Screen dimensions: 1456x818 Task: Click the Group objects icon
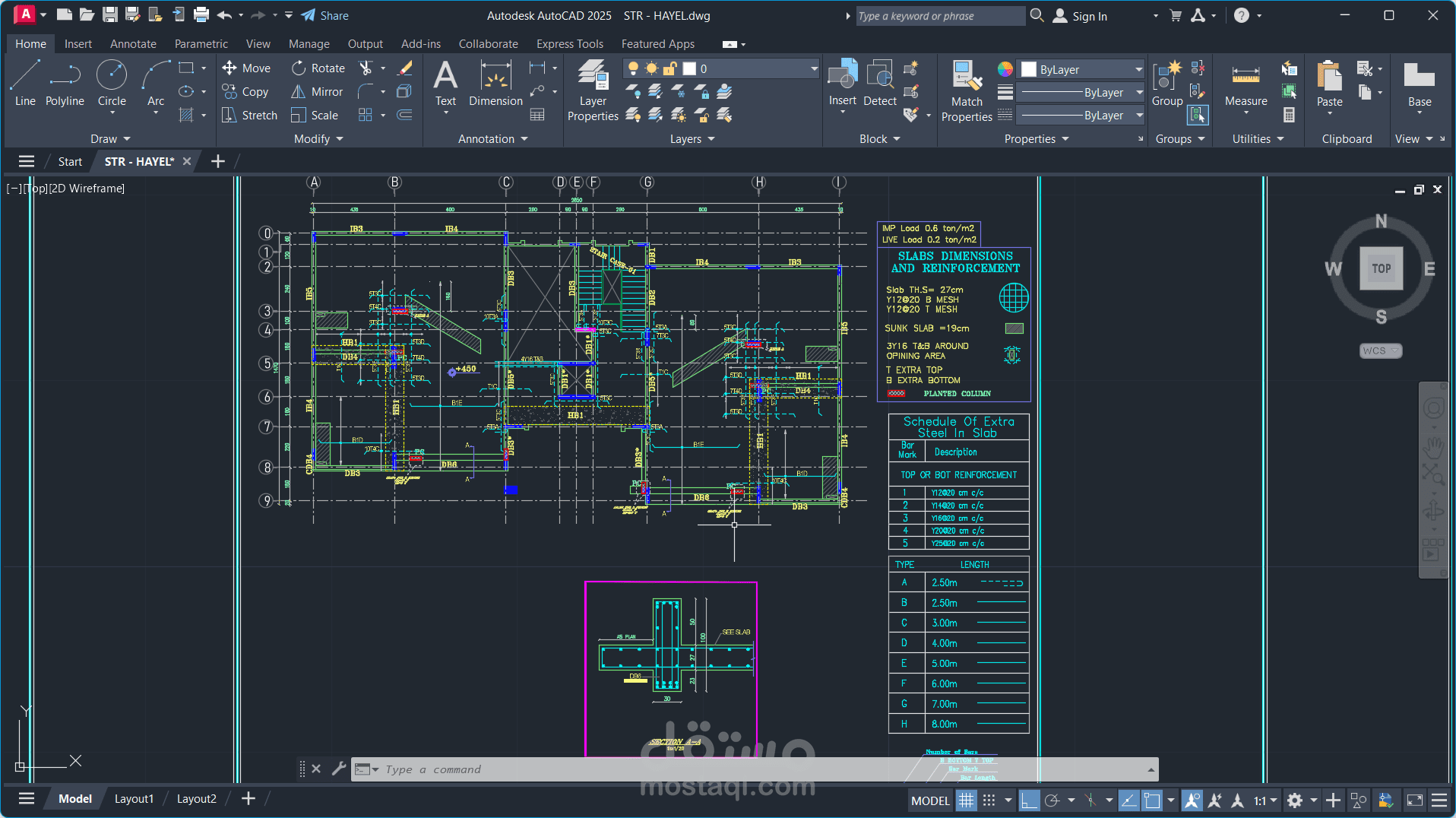coord(1167,84)
